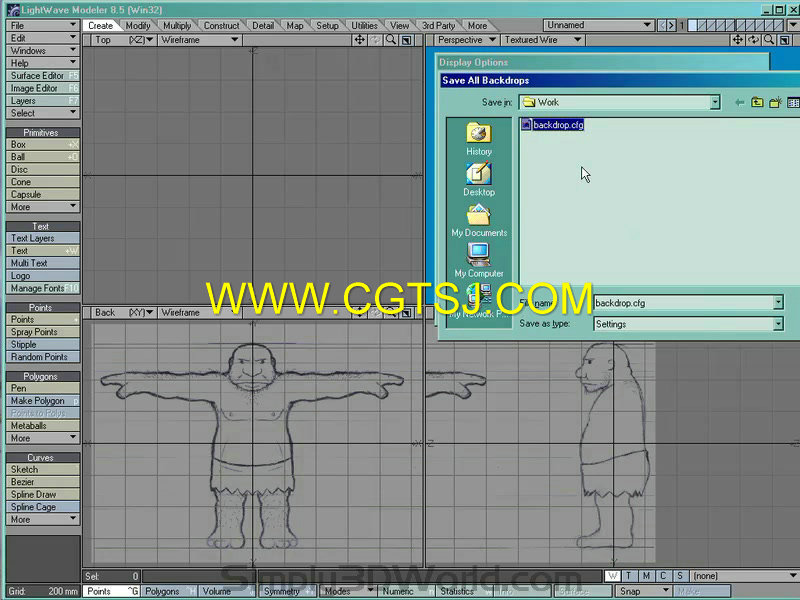Go up one folder level in dialog
This screenshot has width=800, height=600.
757,103
